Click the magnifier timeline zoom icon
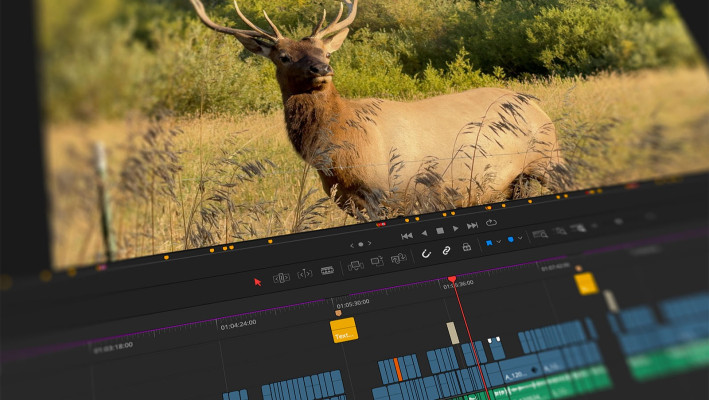Viewport: 709px width, 400px height. click(x=540, y=234)
